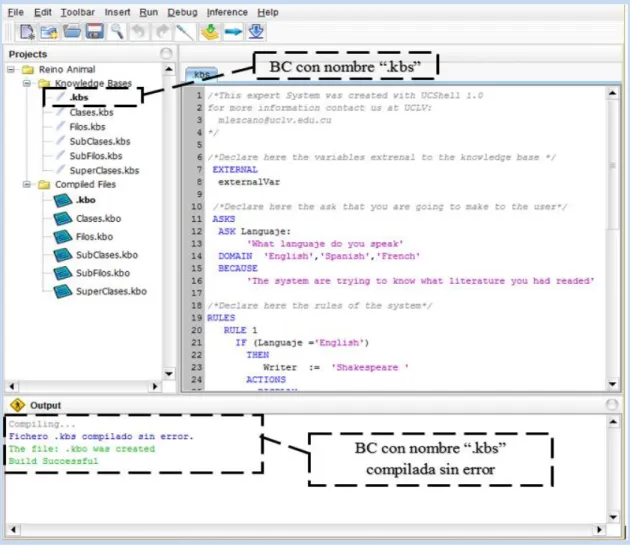Open the Inference menu

coord(227,12)
